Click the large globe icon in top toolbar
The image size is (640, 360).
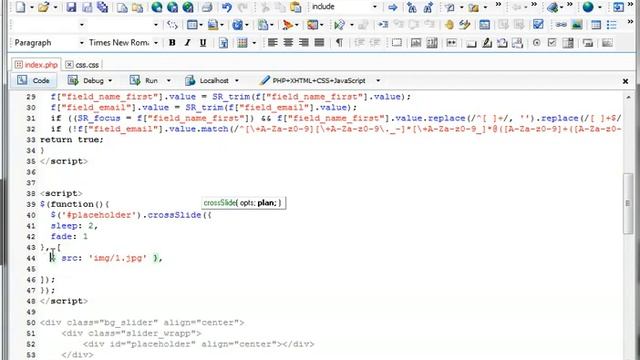(x=588, y=7)
